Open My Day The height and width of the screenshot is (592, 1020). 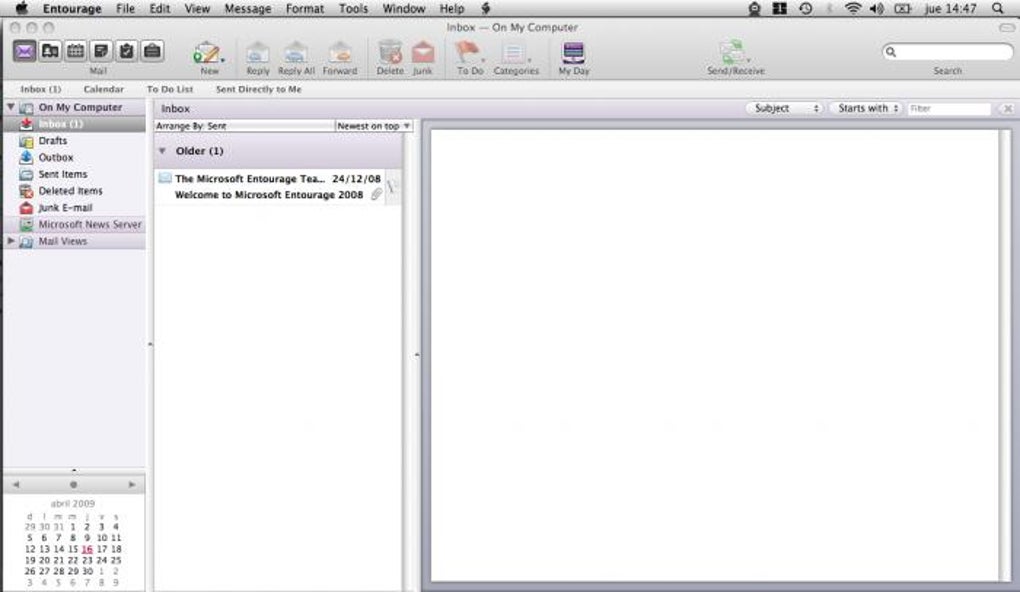[x=574, y=58]
